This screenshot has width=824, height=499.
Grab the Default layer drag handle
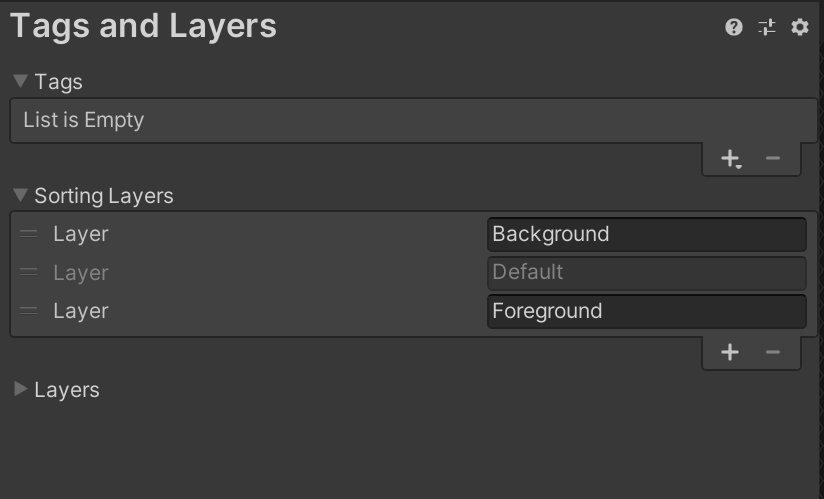pyautogui.click(x=28, y=272)
